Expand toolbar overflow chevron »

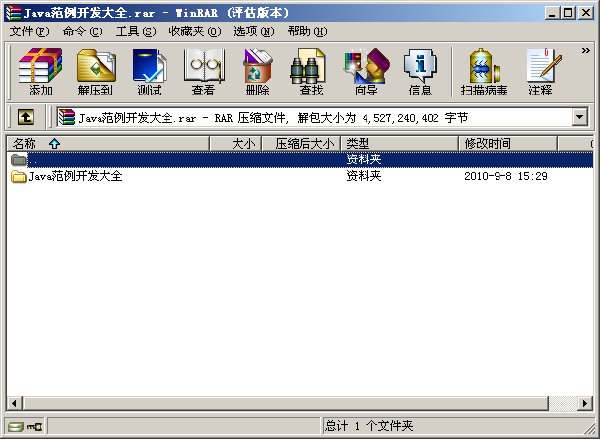pos(585,51)
